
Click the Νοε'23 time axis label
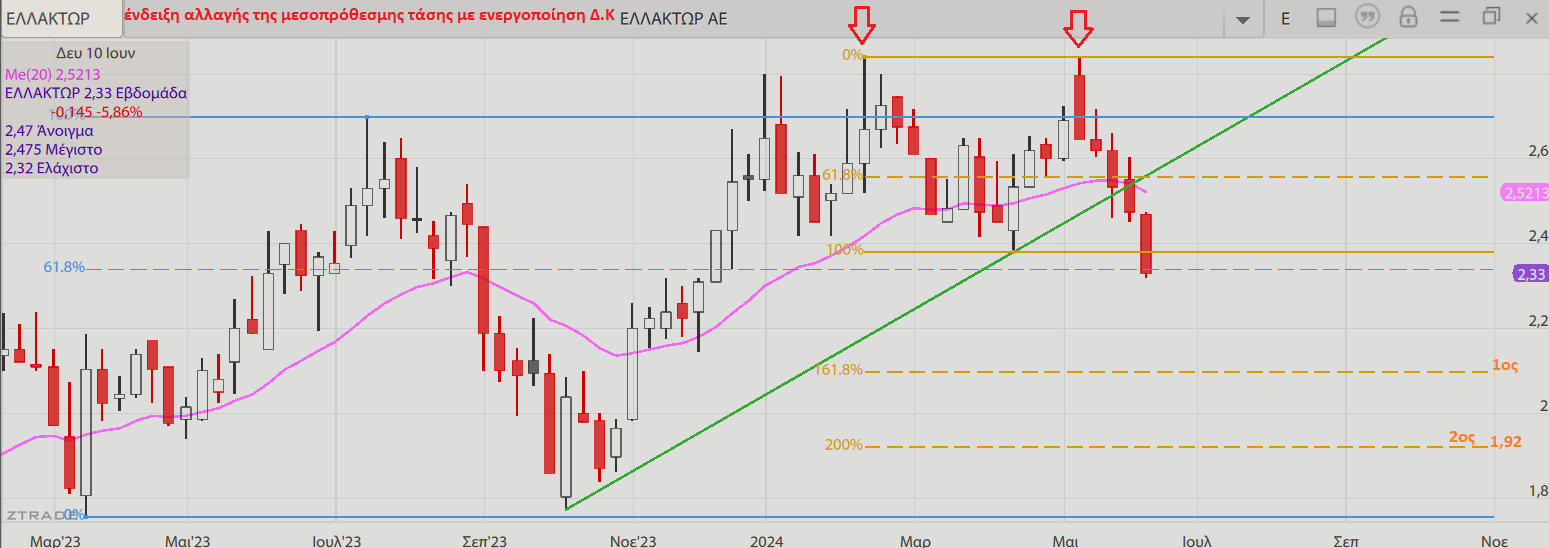pos(633,540)
